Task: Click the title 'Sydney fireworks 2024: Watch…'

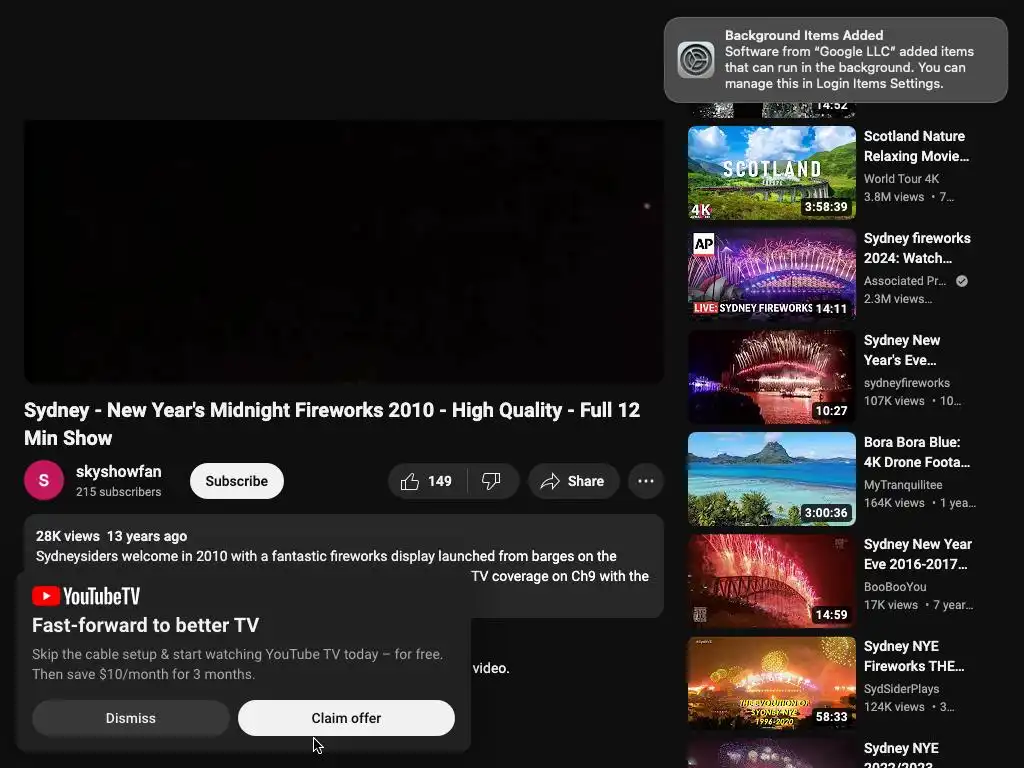Action: 917,248
